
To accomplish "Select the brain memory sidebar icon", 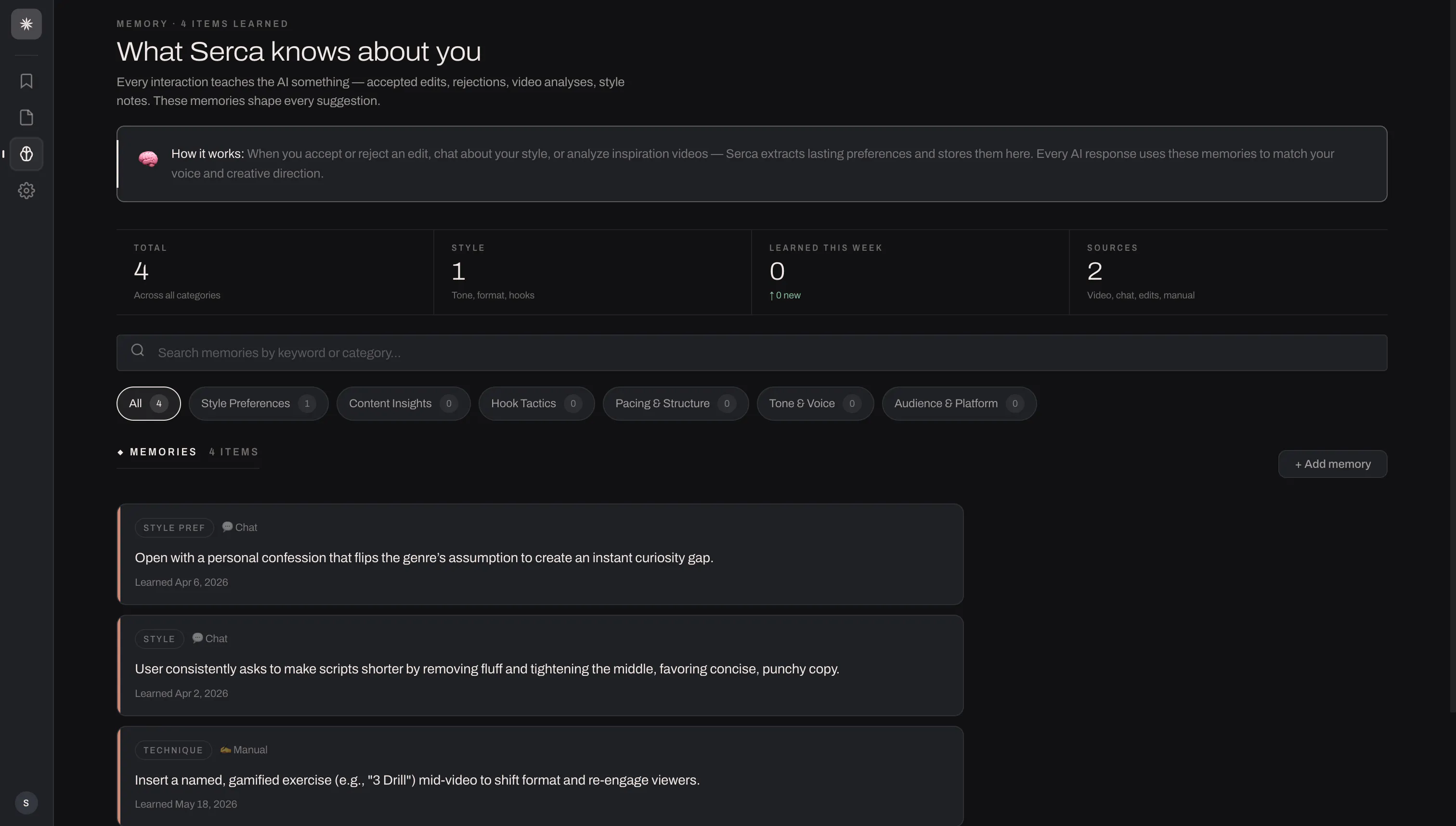I will pos(26,154).
